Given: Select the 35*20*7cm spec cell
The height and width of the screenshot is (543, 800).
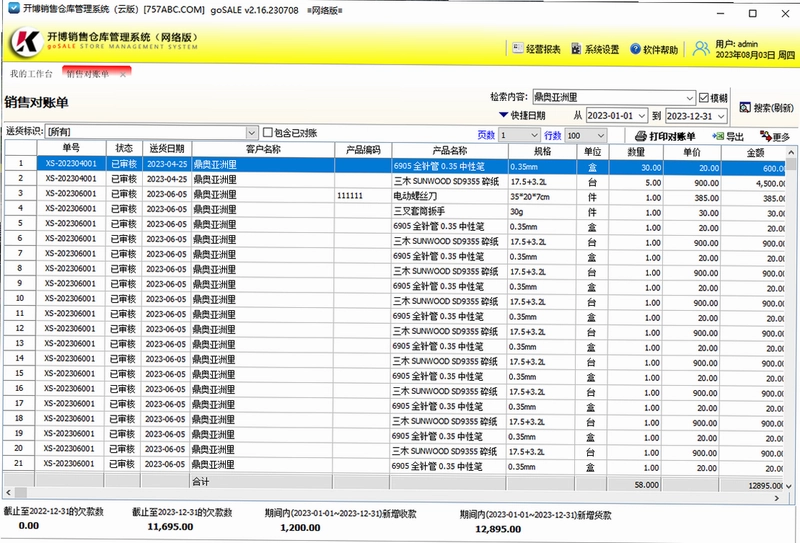Looking at the screenshot, I should (x=542, y=196).
